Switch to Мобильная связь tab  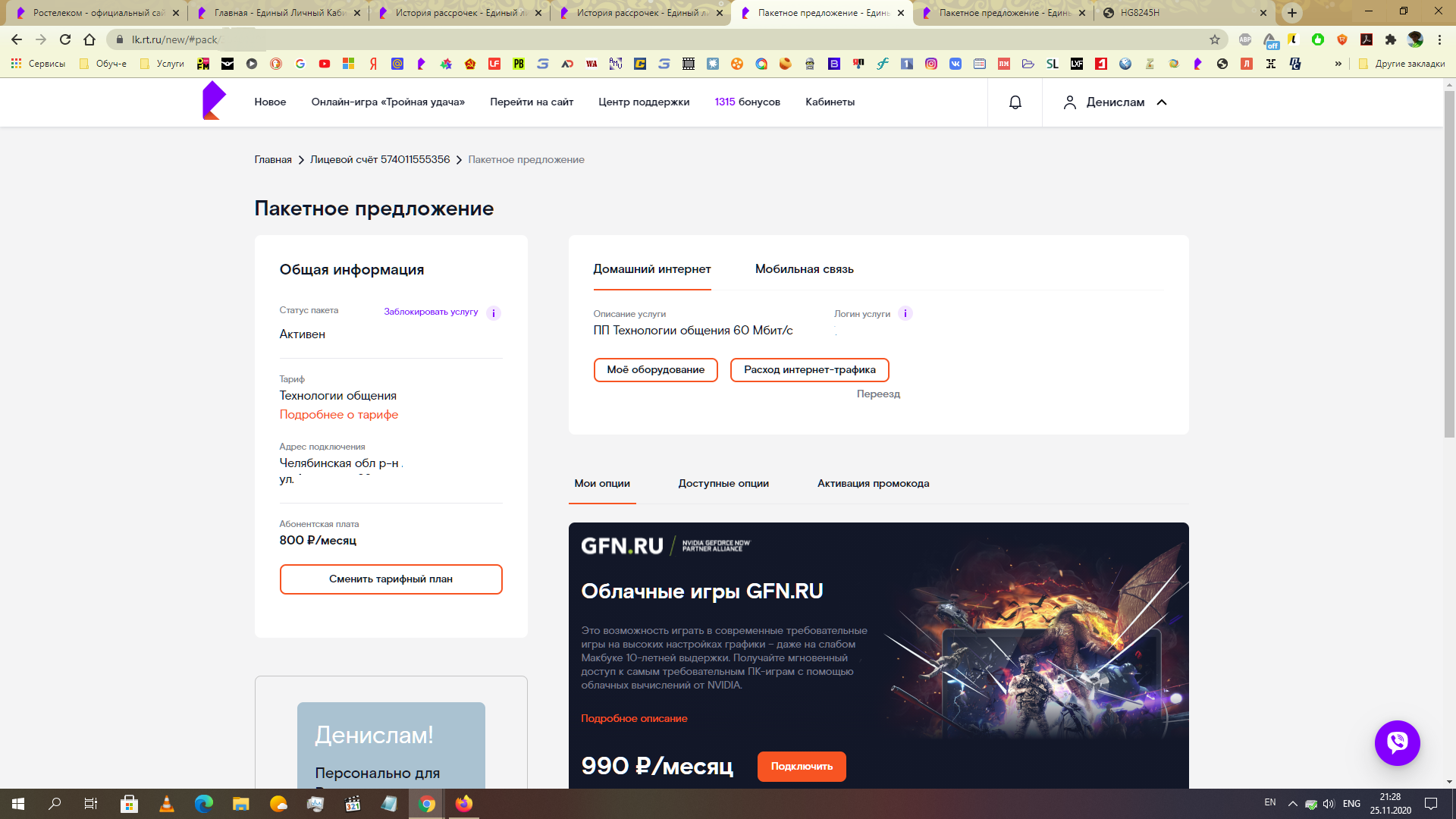[804, 269]
